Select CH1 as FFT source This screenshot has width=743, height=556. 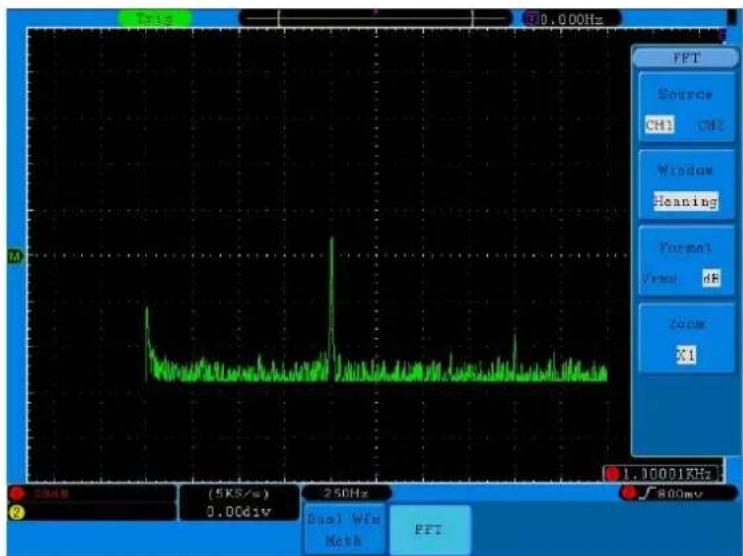point(659,125)
